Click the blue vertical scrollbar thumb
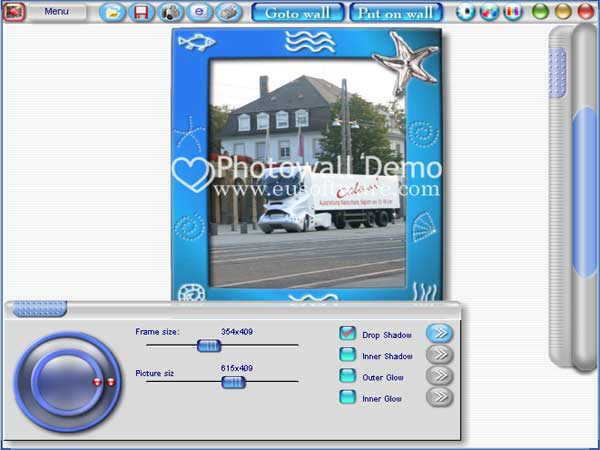Screen dimensions: 600x450 (x=585, y=192)
